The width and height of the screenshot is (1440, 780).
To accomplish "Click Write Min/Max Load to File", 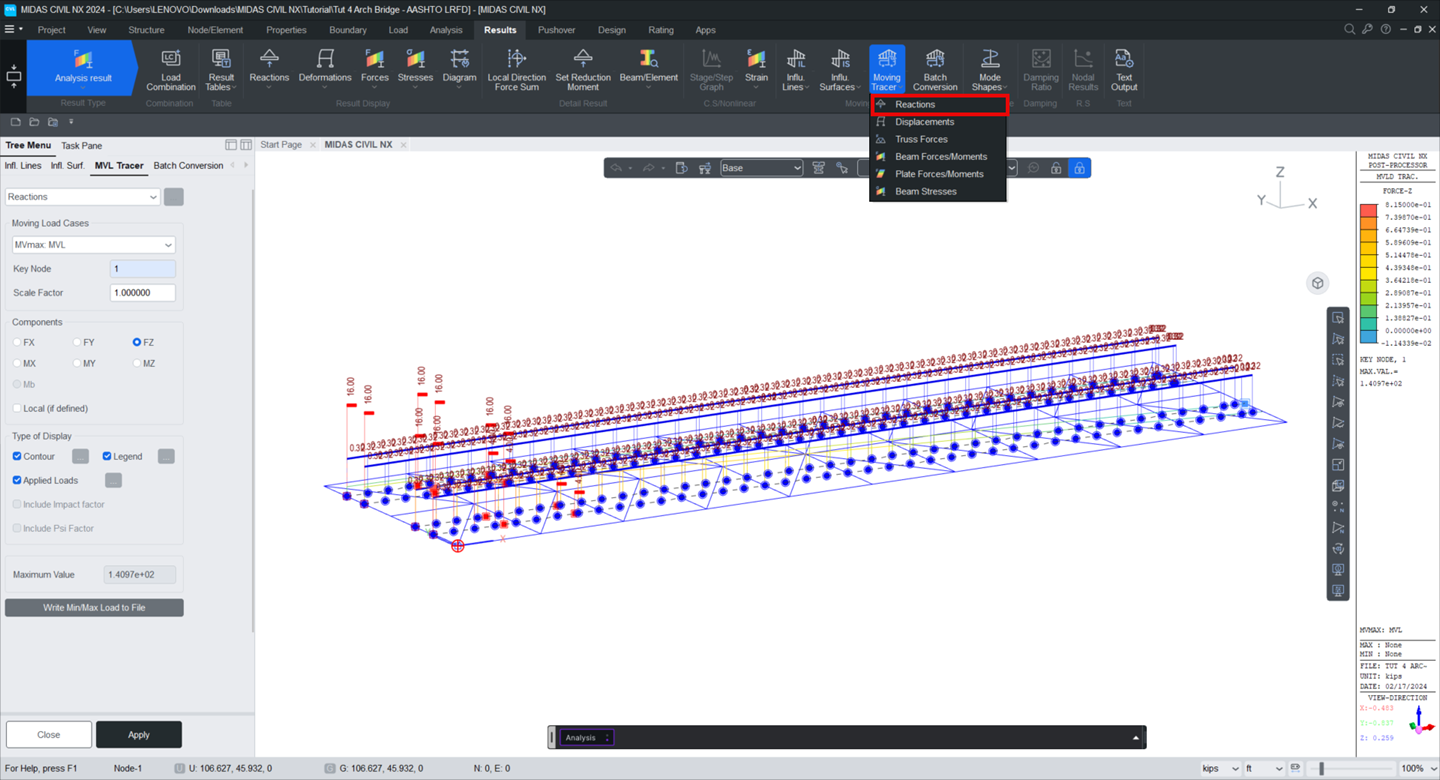I will [x=94, y=608].
